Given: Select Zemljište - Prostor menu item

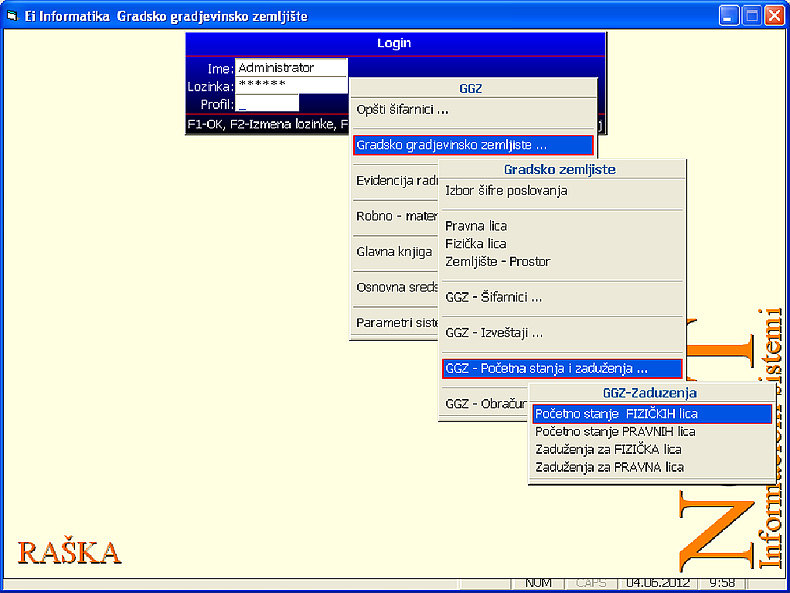Looking at the screenshot, I should pos(497,262).
